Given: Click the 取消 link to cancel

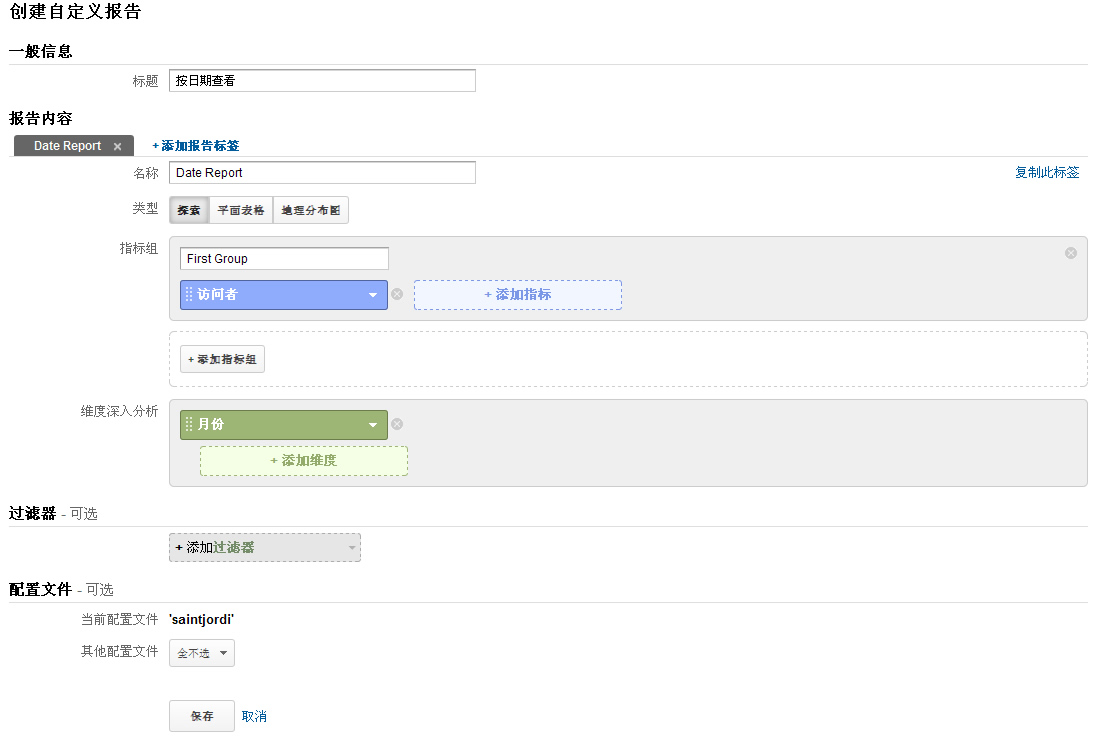Looking at the screenshot, I should [x=253, y=716].
